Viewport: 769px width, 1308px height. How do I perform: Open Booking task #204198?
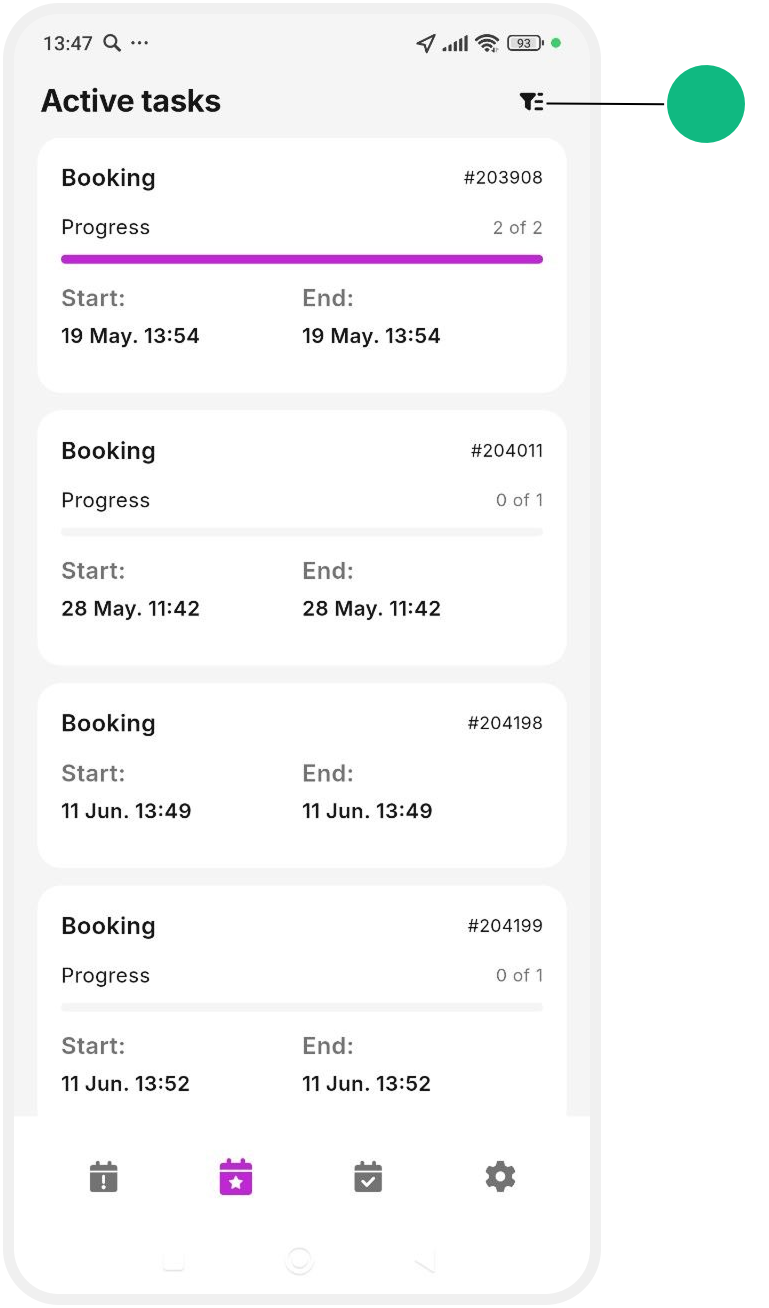click(302, 776)
